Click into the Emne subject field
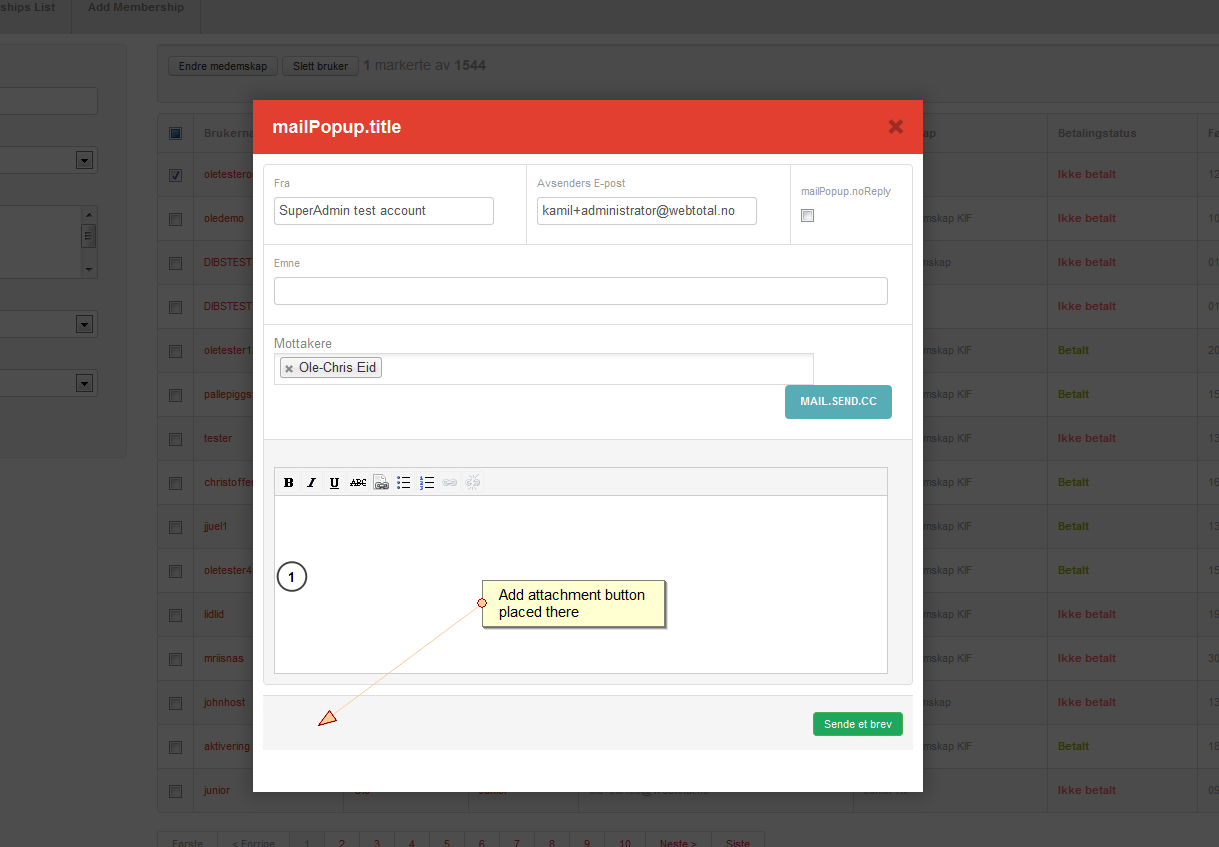Screen dimensions: 1219x847 [581, 291]
